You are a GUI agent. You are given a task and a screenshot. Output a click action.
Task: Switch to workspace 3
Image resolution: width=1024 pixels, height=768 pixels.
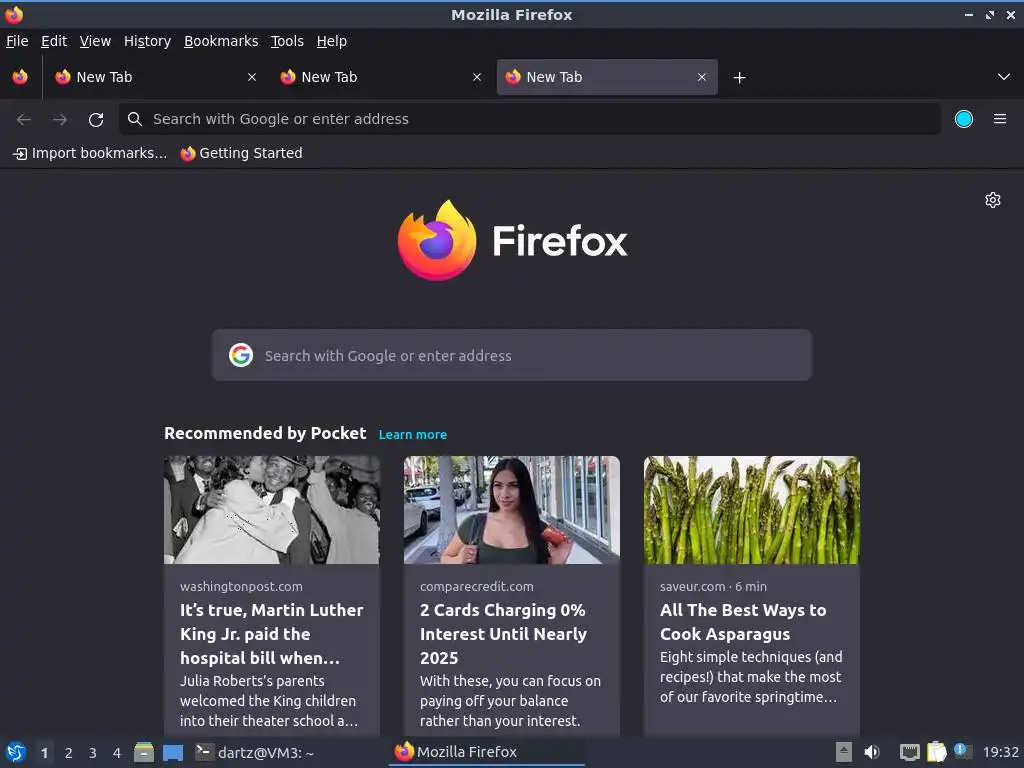[93, 753]
